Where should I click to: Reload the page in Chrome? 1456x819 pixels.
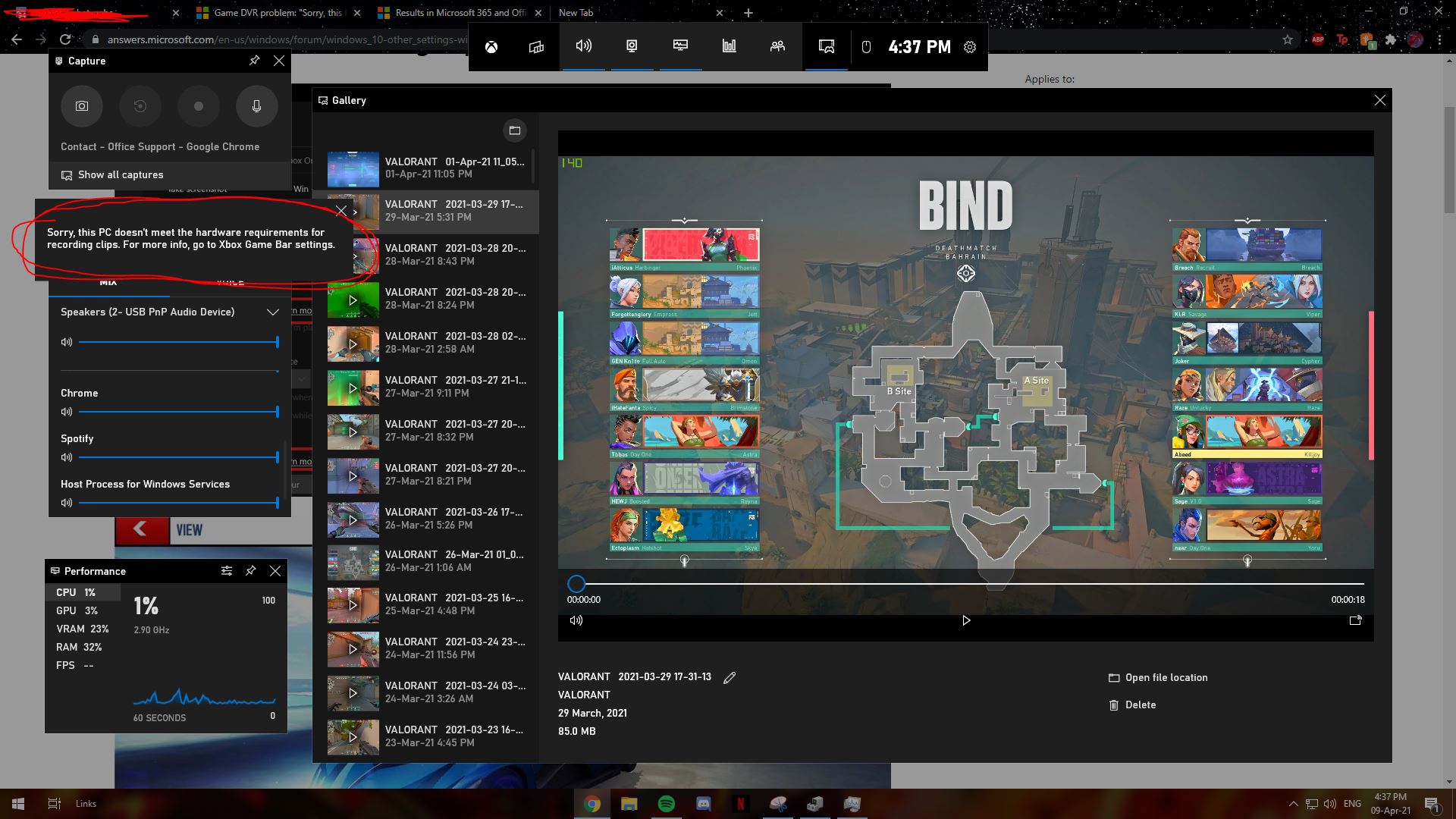coord(65,39)
